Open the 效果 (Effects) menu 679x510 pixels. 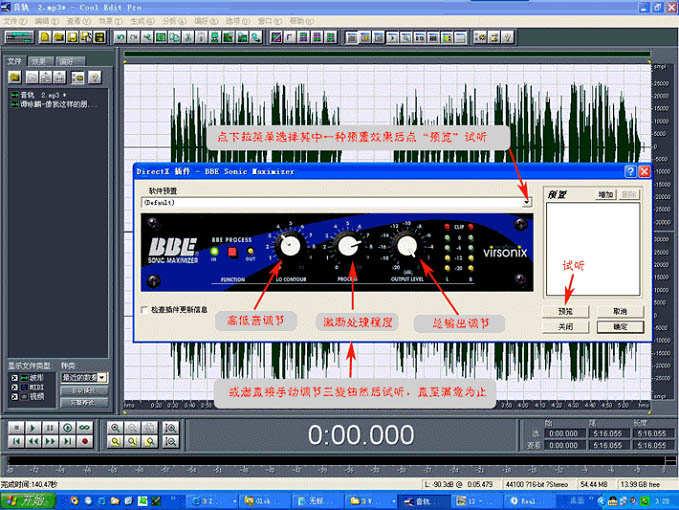click(105, 20)
